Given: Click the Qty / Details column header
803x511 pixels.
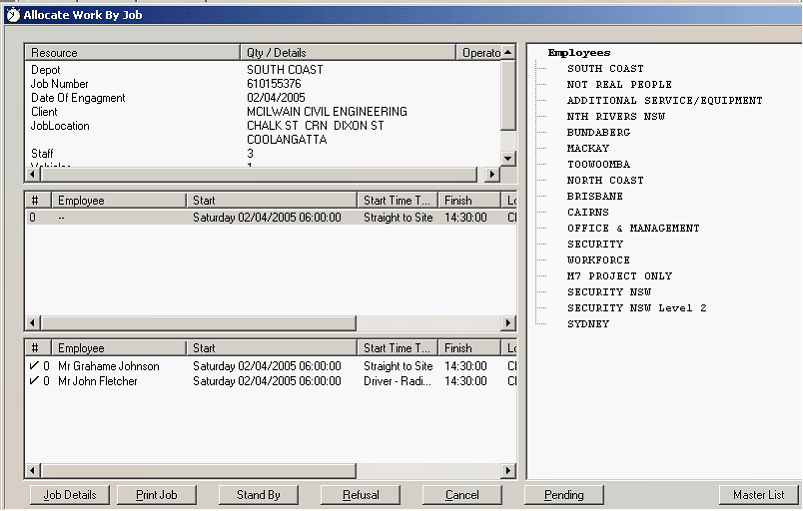Looking at the screenshot, I should pyautogui.click(x=348, y=52).
